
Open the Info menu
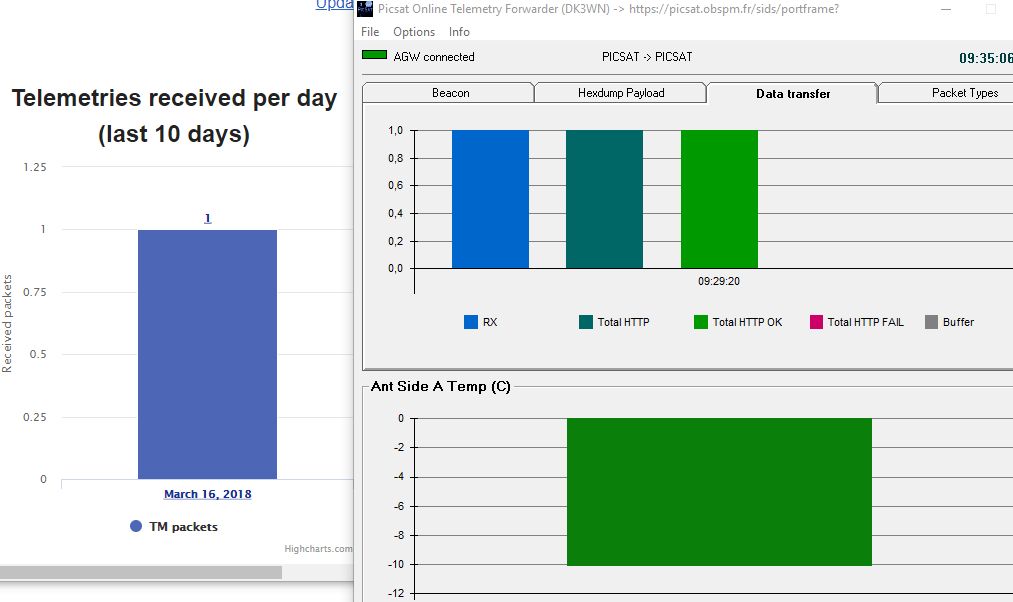pos(459,32)
